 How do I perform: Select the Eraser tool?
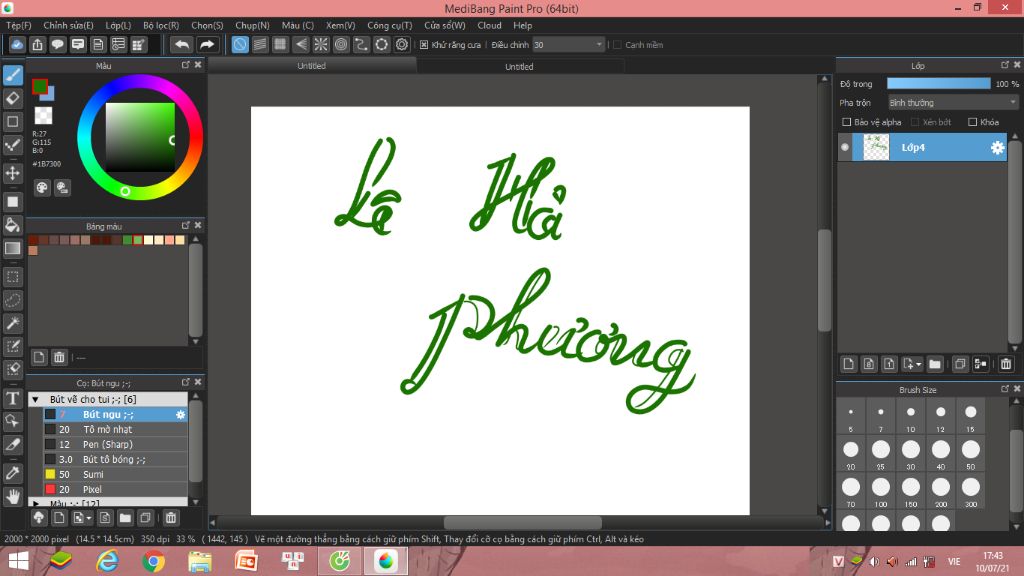tap(12, 99)
